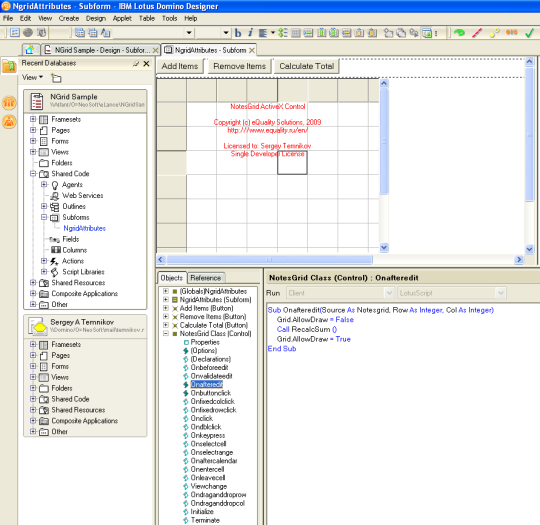Open the Tools menu
This screenshot has height=525, width=540.
[169, 18]
